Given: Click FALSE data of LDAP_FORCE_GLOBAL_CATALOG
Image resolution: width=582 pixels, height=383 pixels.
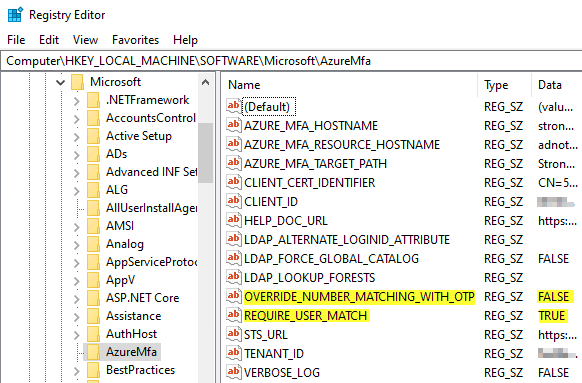Looking at the screenshot, I should 554,259.
